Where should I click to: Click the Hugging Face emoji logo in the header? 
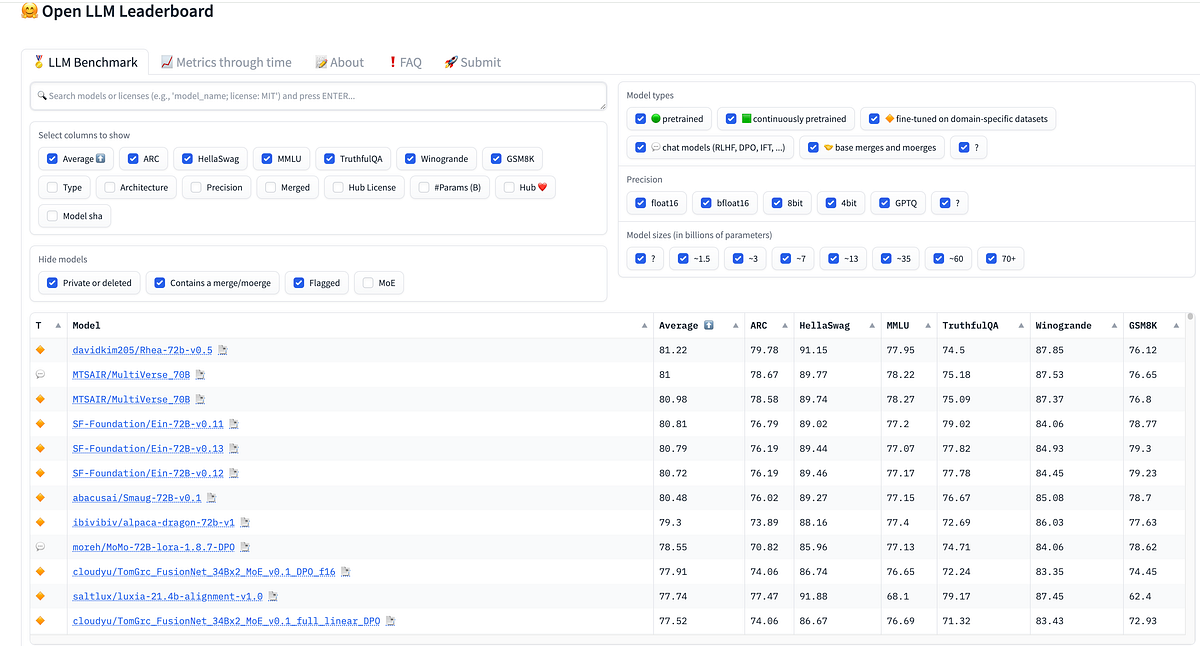point(29,12)
